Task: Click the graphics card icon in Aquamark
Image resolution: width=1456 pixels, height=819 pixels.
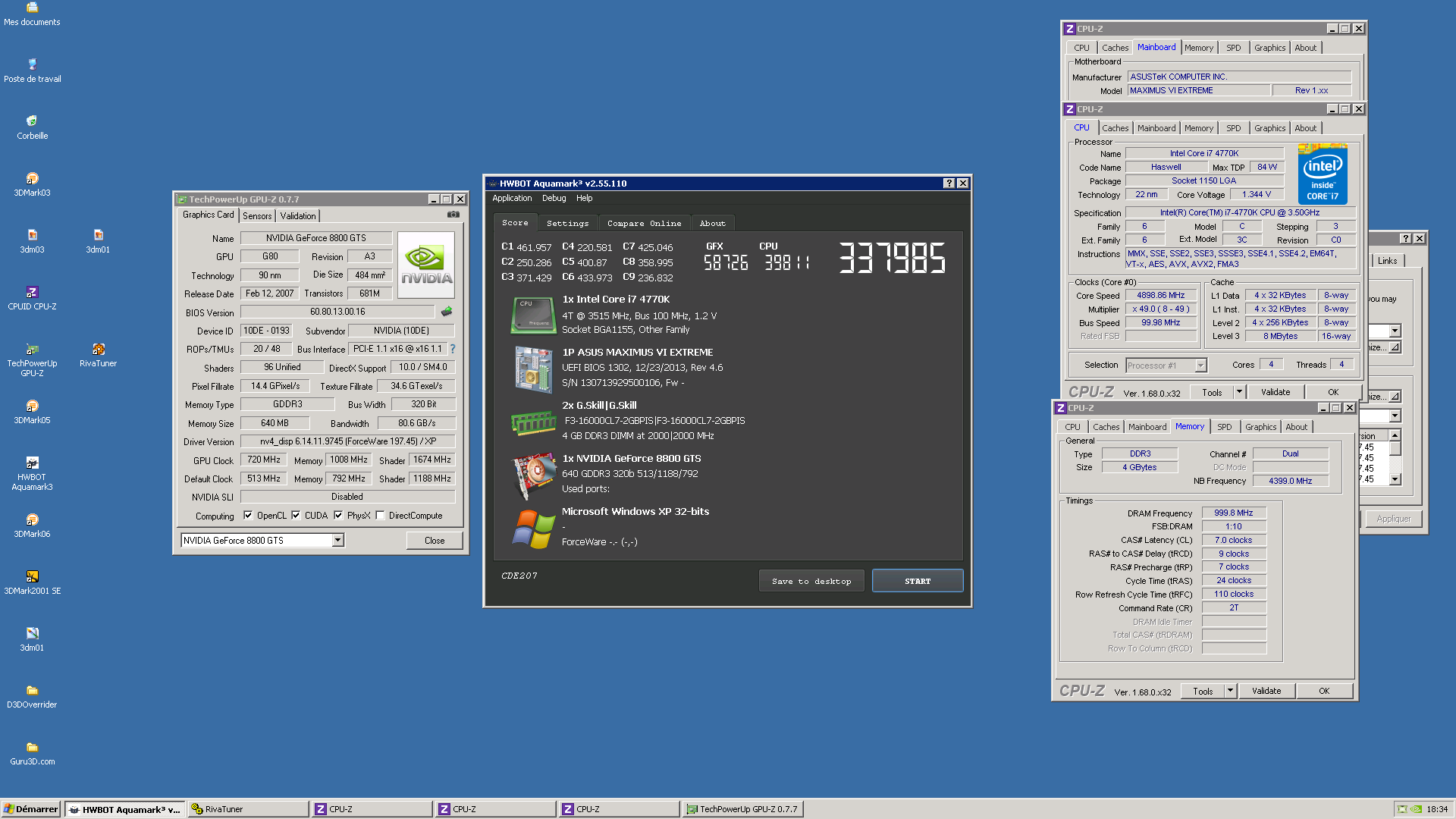Action: pyautogui.click(x=533, y=475)
